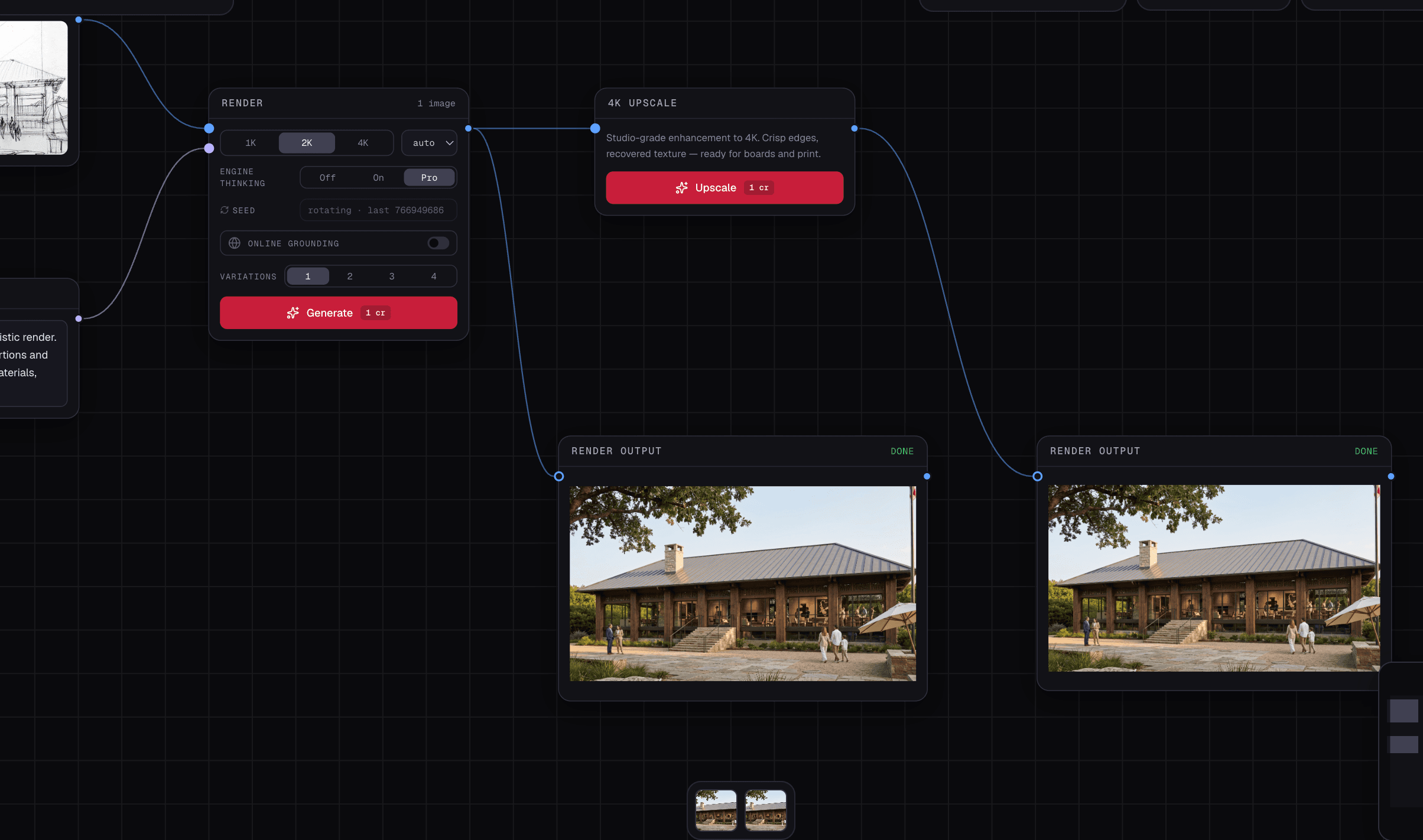
Task: Click the 1 cr badge on Generate
Action: pos(375,313)
